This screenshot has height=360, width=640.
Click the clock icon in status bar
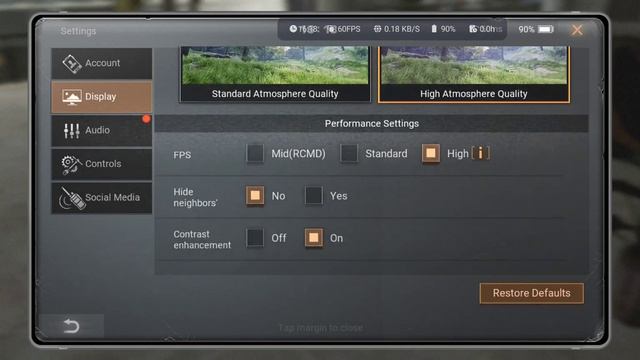(x=293, y=29)
